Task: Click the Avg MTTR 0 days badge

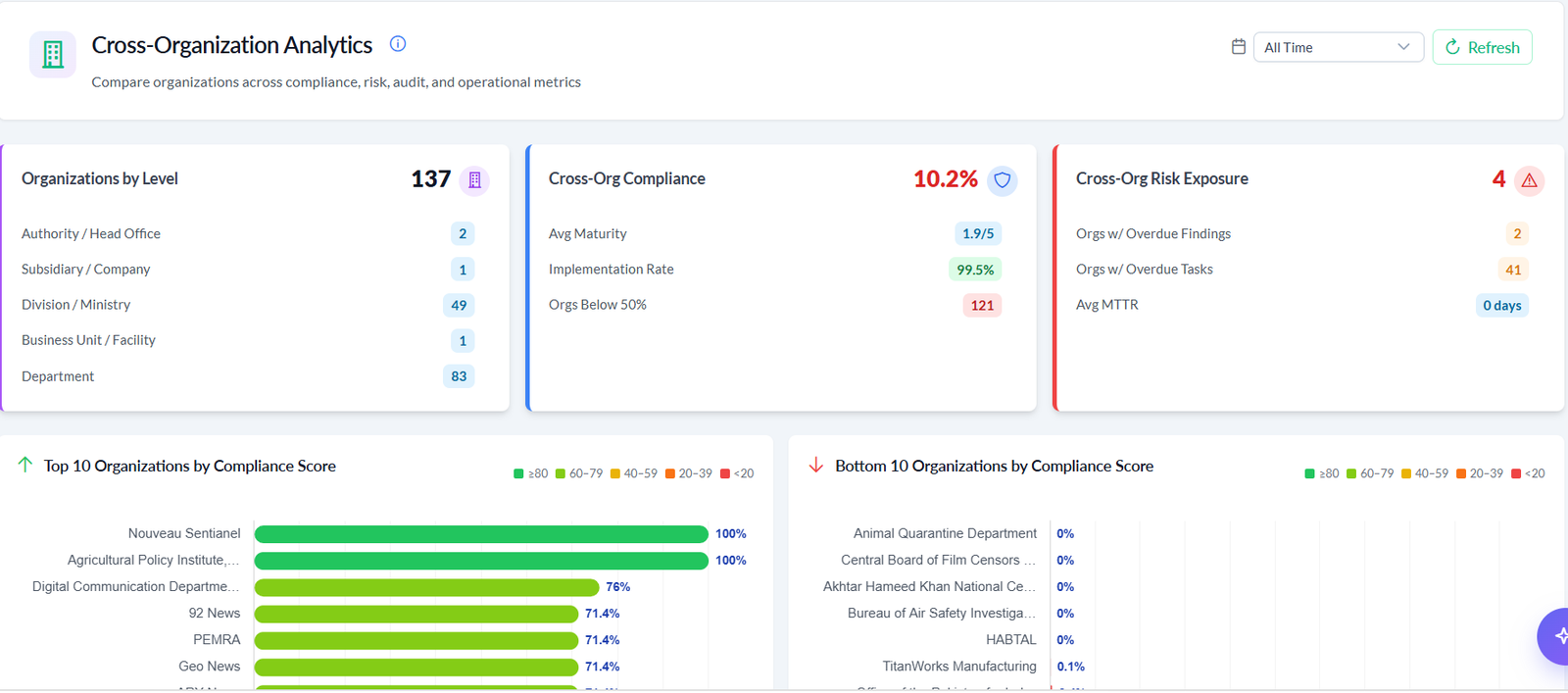Action: (x=1502, y=305)
